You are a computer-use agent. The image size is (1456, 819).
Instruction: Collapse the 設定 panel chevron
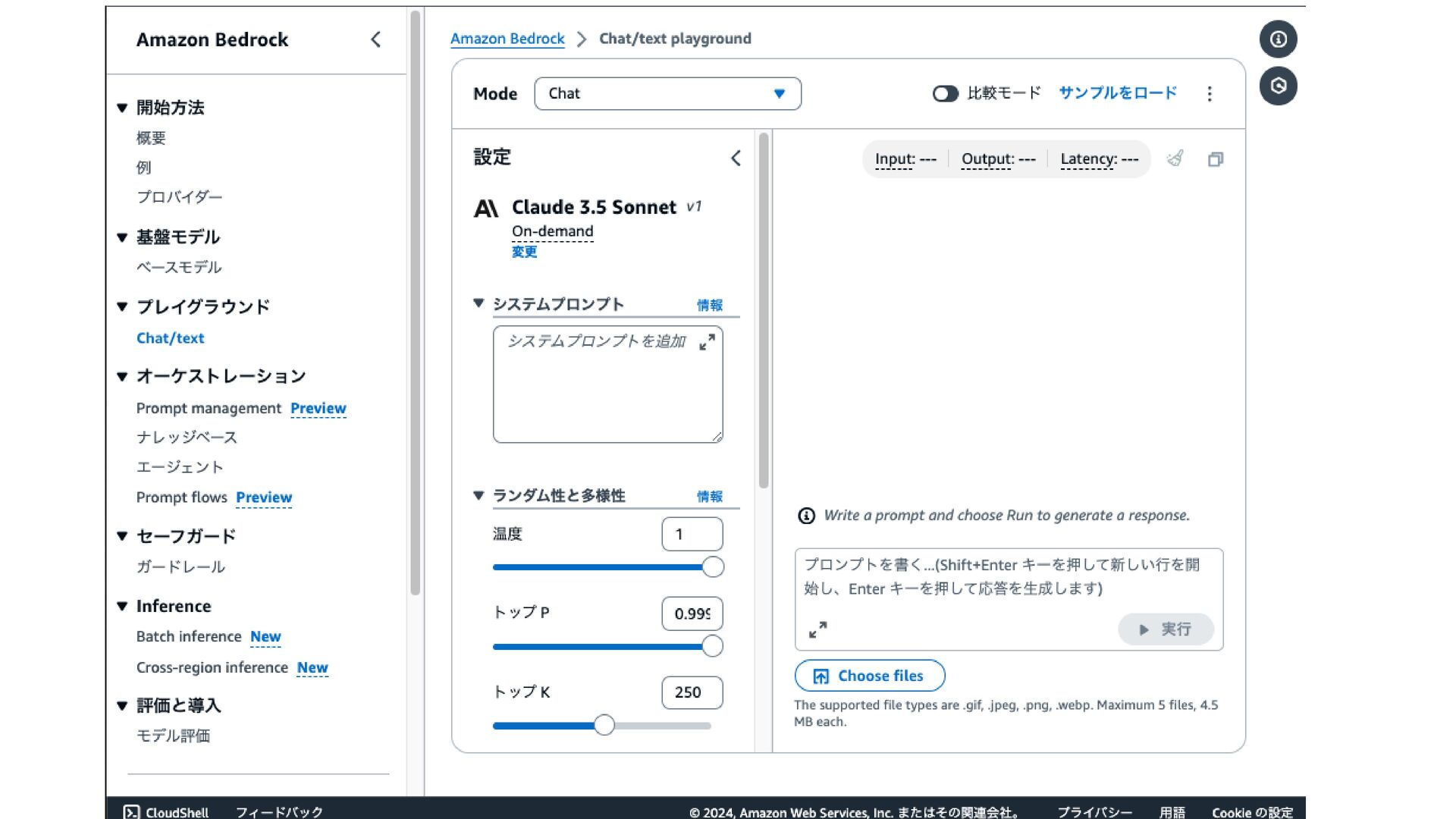coord(736,158)
